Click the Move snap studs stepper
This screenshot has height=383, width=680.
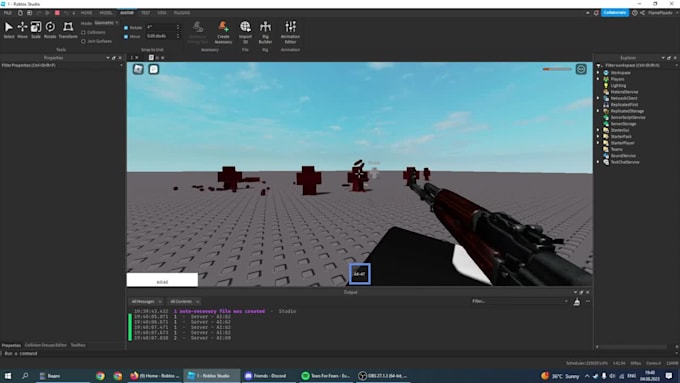[178, 36]
